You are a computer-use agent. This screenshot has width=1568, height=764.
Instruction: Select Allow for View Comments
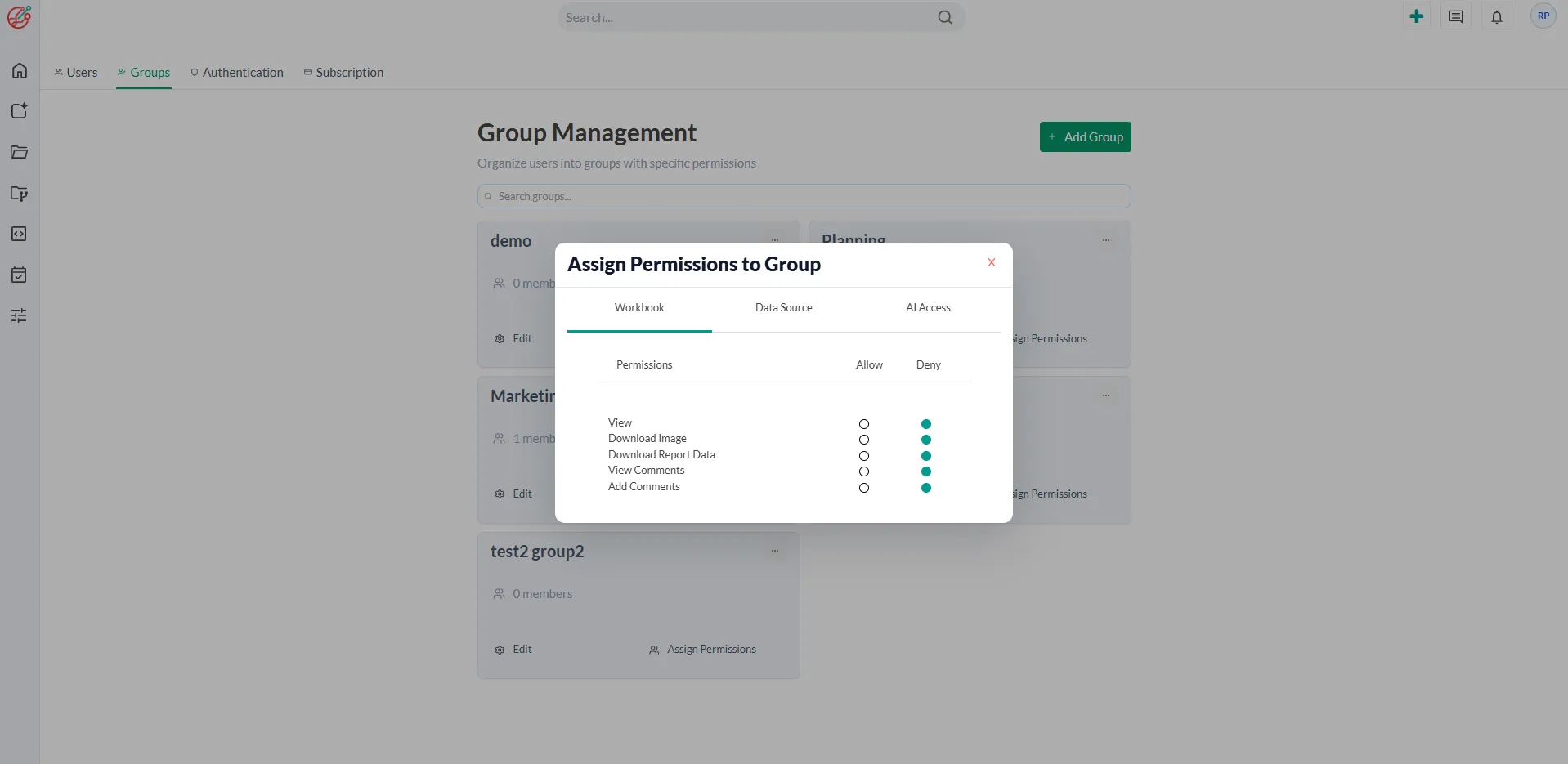(x=864, y=471)
